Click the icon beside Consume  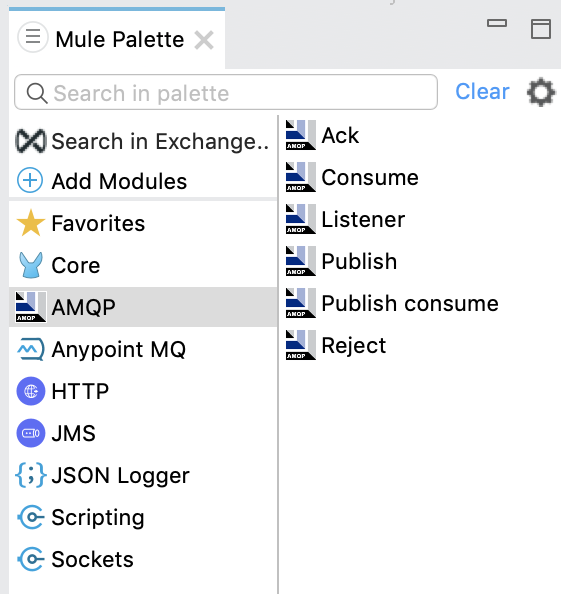click(301, 177)
